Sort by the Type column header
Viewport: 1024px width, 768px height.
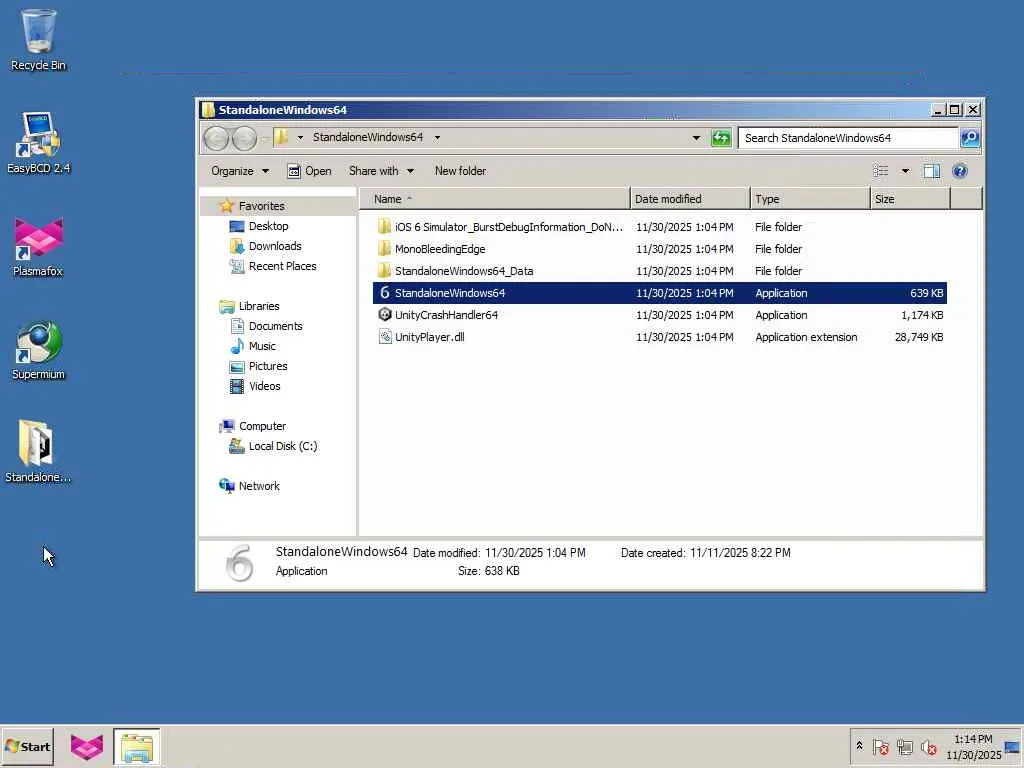(x=810, y=199)
